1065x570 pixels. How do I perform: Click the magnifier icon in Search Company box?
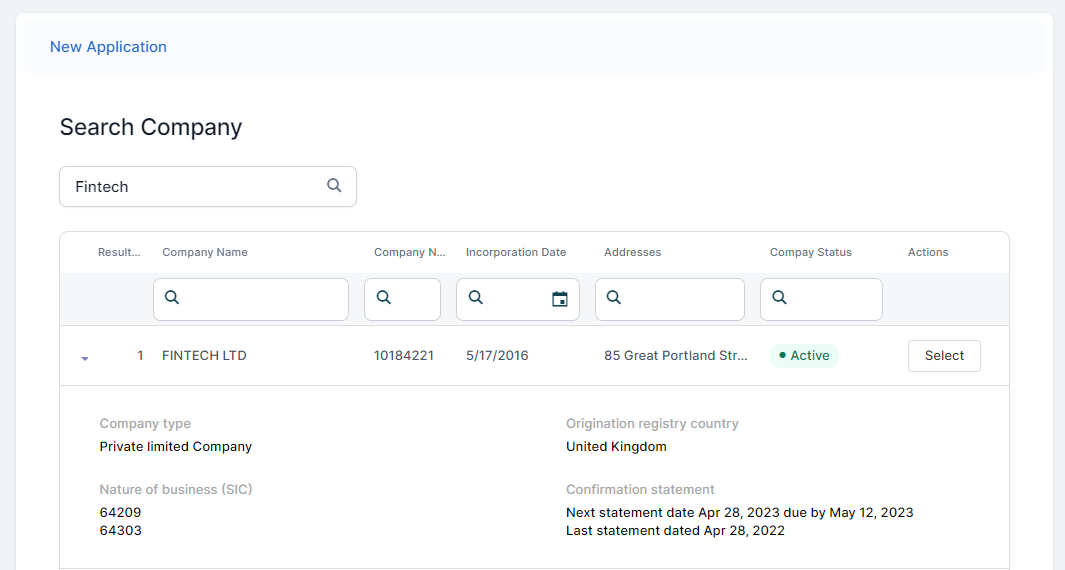[x=334, y=186]
